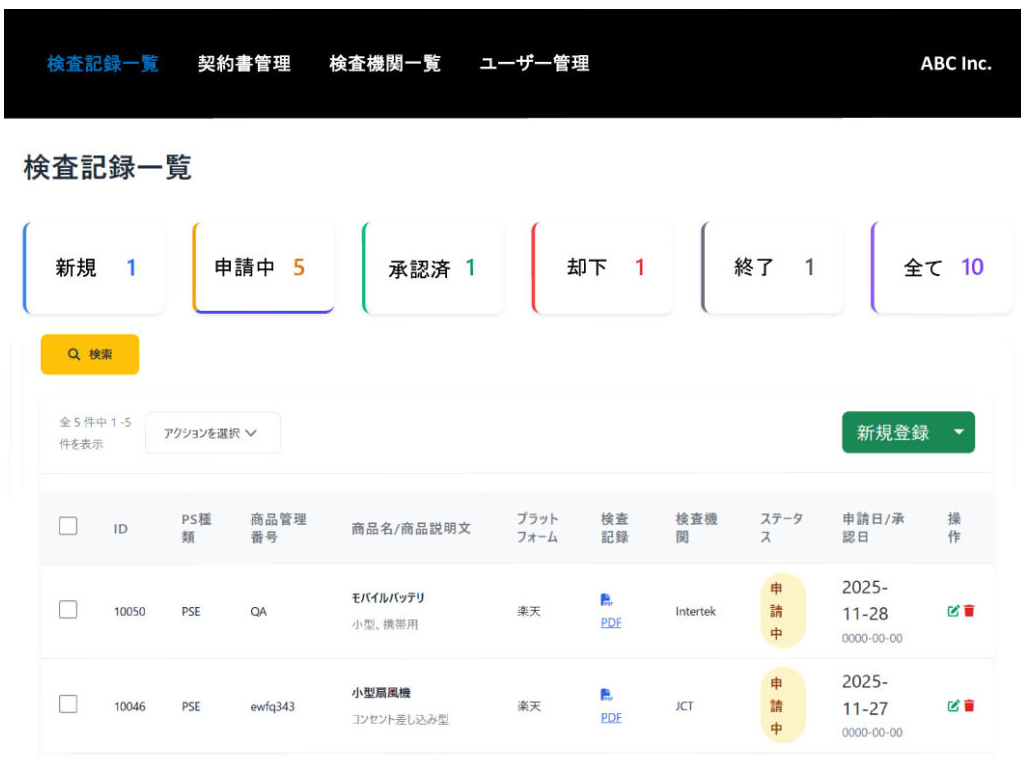Click the PDF link for record 10046
1024x768 pixels.
pos(611,717)
